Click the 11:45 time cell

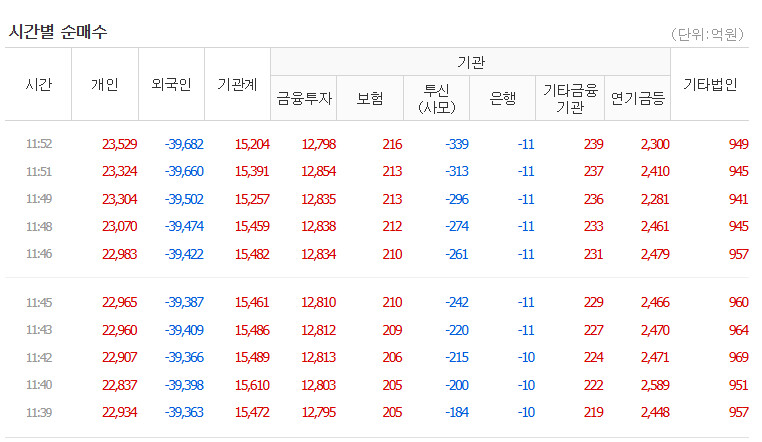(x=39, y=303)
